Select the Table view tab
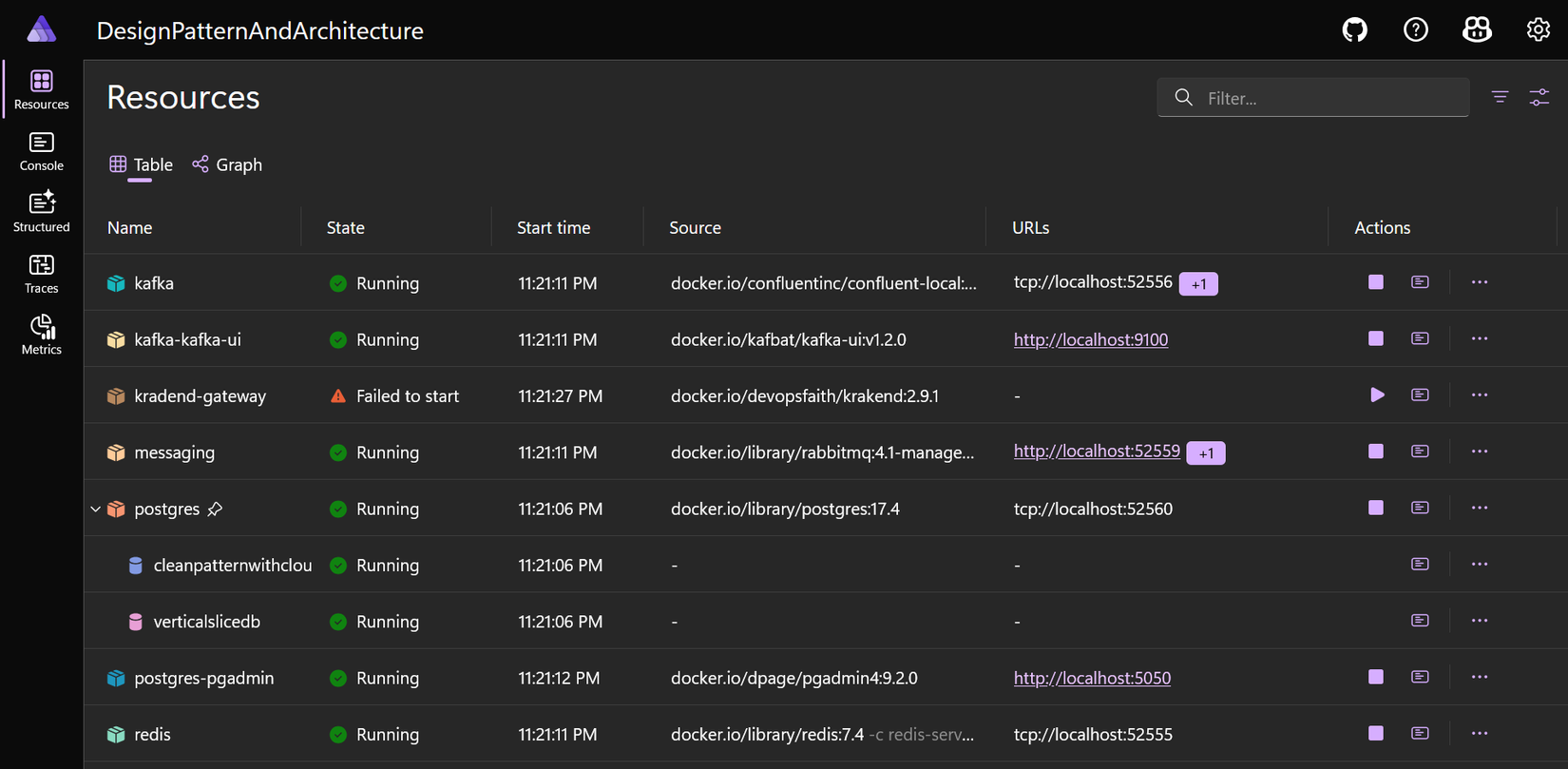 click(141, 164)
